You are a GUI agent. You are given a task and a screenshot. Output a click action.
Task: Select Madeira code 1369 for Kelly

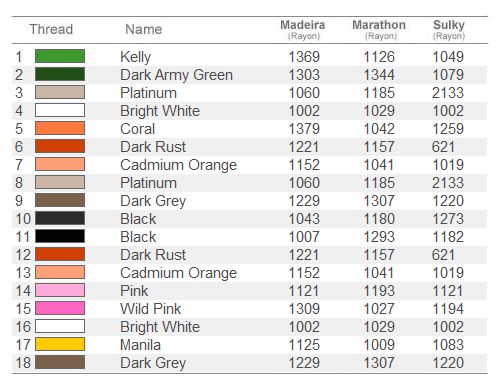pos(304,57)
